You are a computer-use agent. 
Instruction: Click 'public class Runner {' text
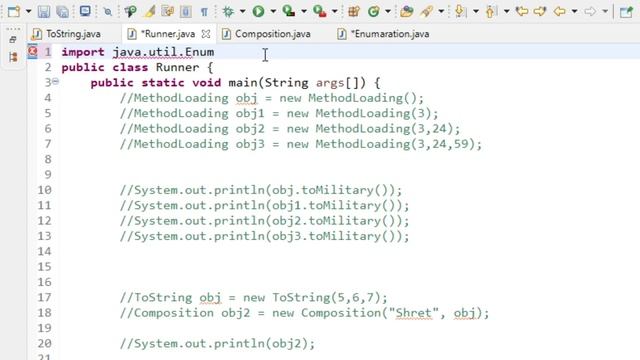tap(137, 67)
